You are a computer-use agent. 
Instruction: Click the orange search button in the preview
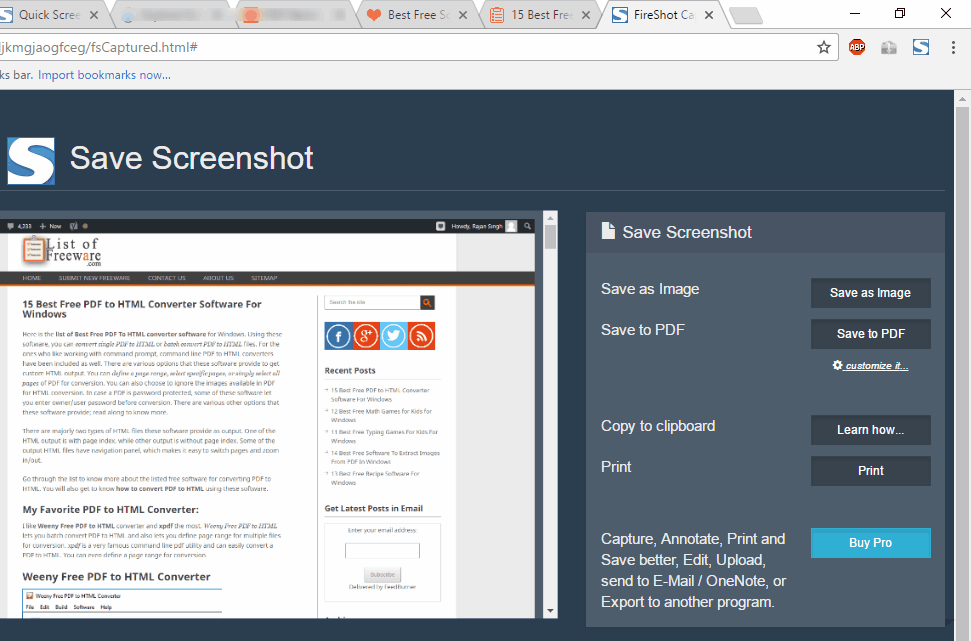coord(427,302)
